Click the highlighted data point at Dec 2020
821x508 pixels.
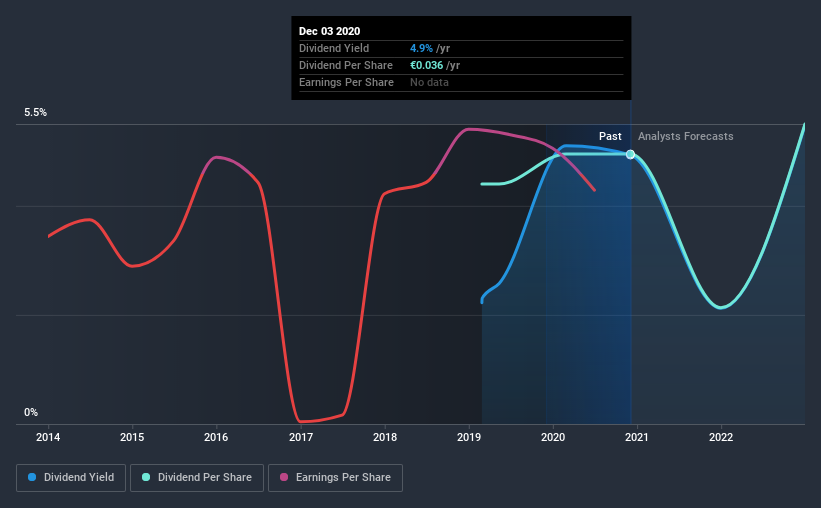tap(630, 154)
